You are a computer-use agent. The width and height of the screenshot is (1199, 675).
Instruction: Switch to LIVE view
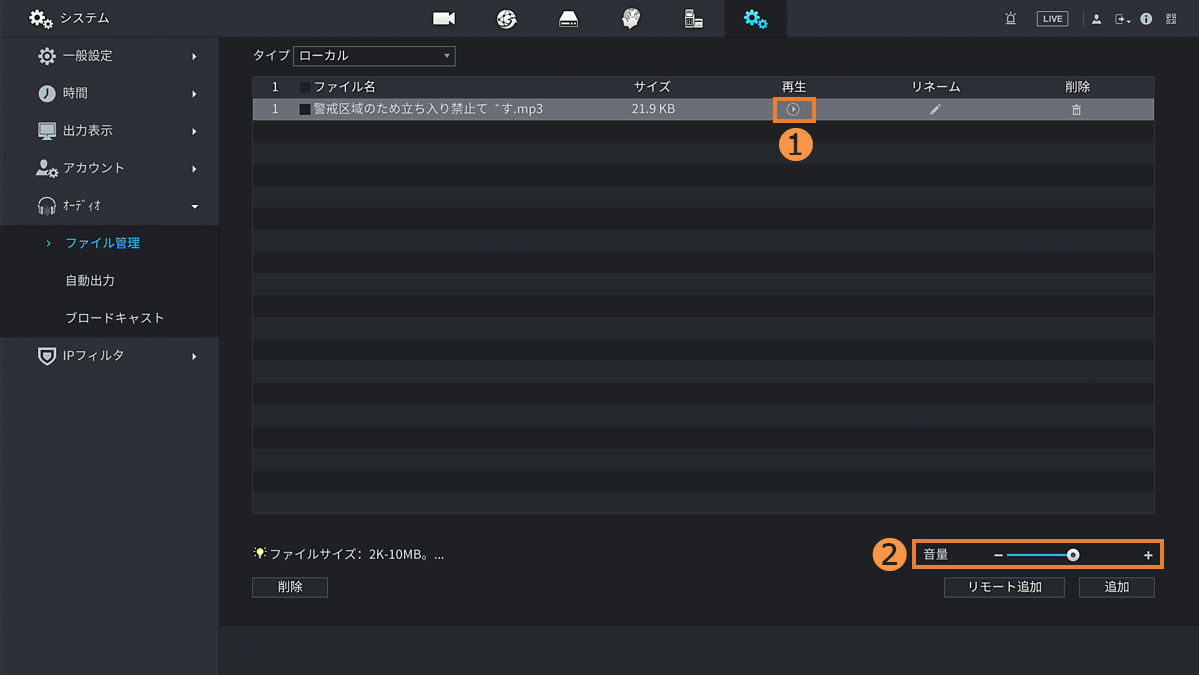click(1052, 19)
